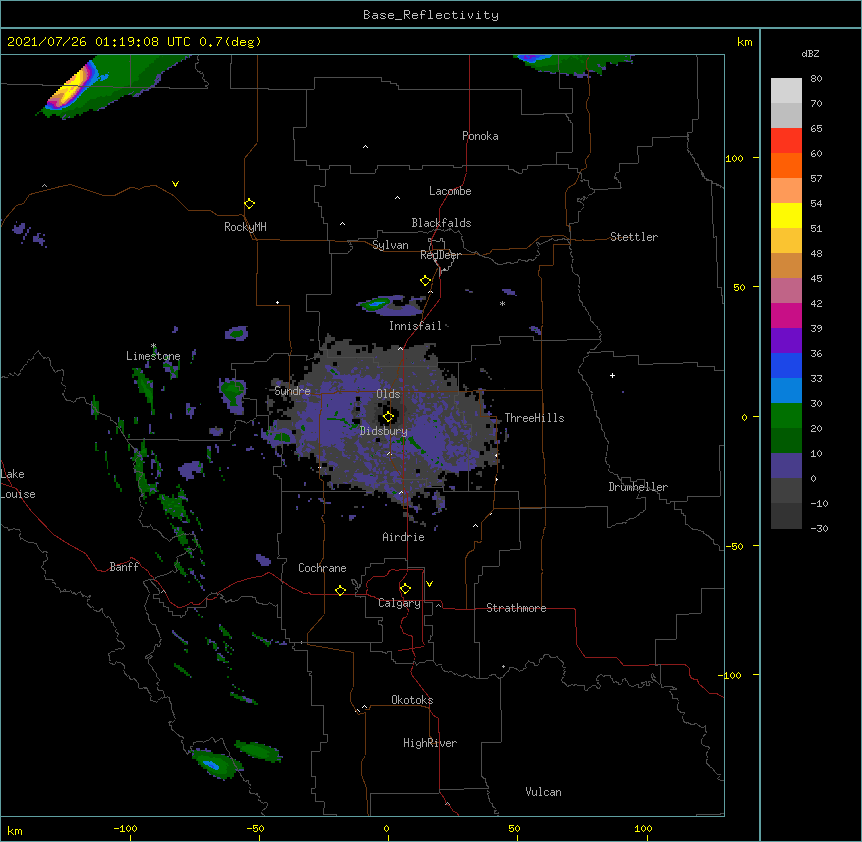Click the Vulcan label

[543, 792]
